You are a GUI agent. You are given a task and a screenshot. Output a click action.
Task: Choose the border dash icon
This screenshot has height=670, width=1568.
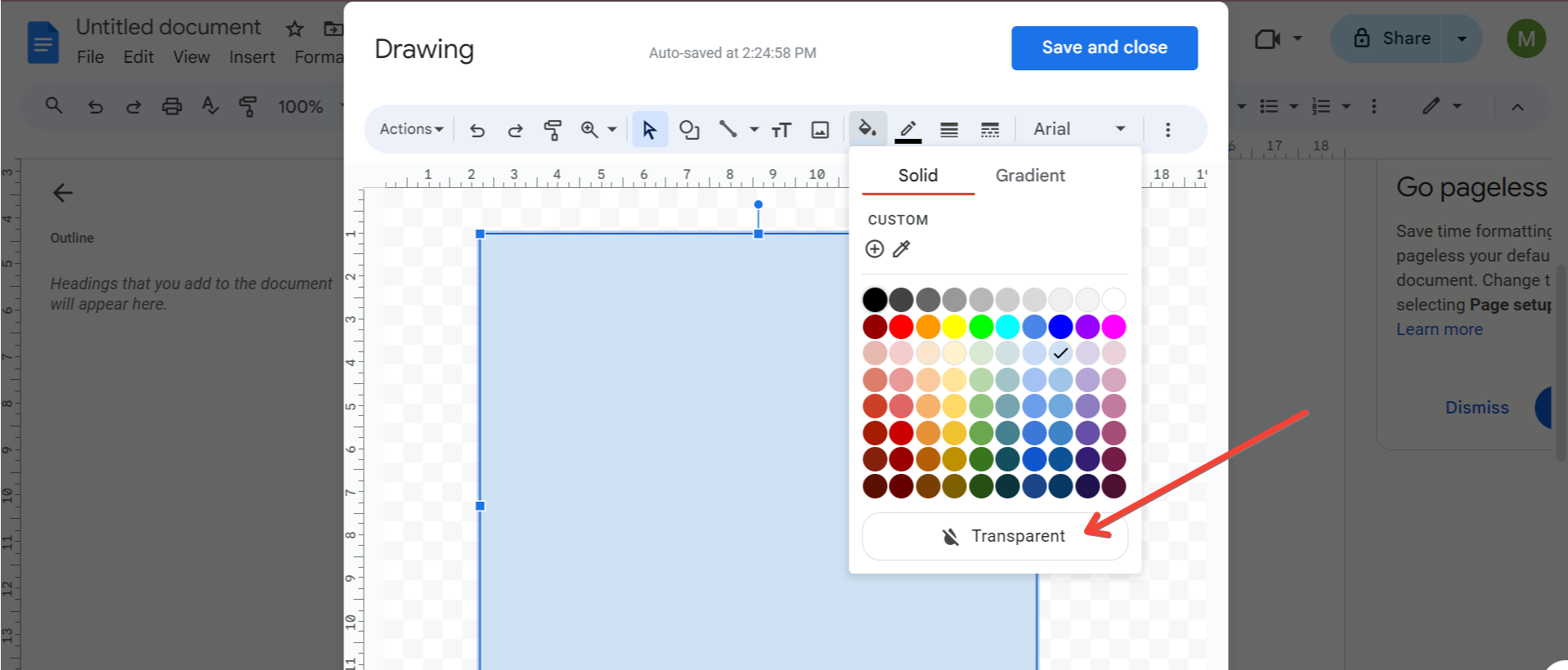(989, 129)
